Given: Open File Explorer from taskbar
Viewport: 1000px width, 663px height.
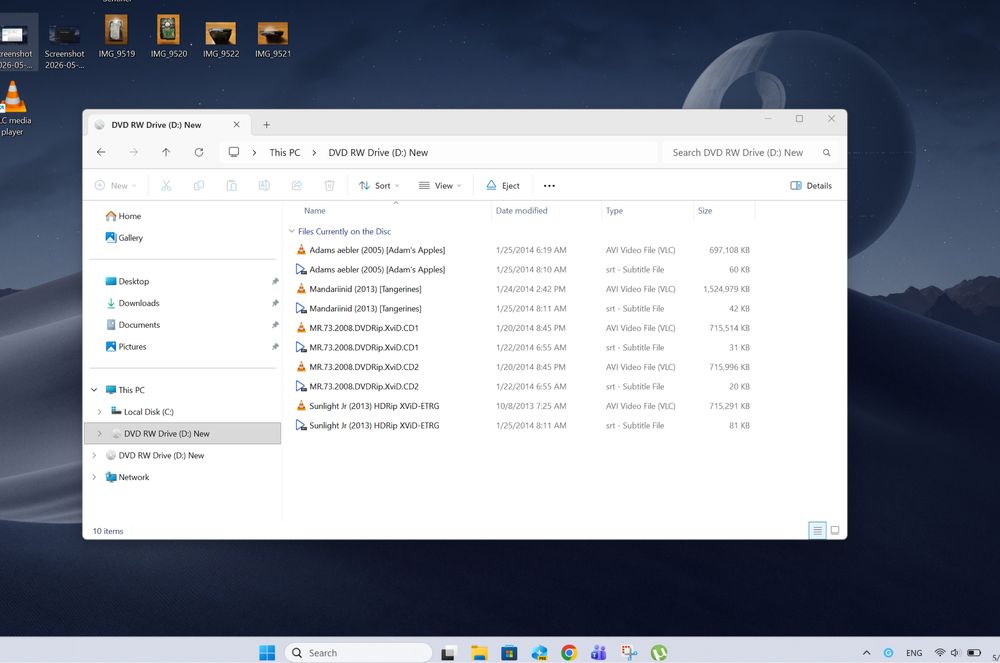Looking at the screenshot, I should pyautogui.click(x=479, y=652).
